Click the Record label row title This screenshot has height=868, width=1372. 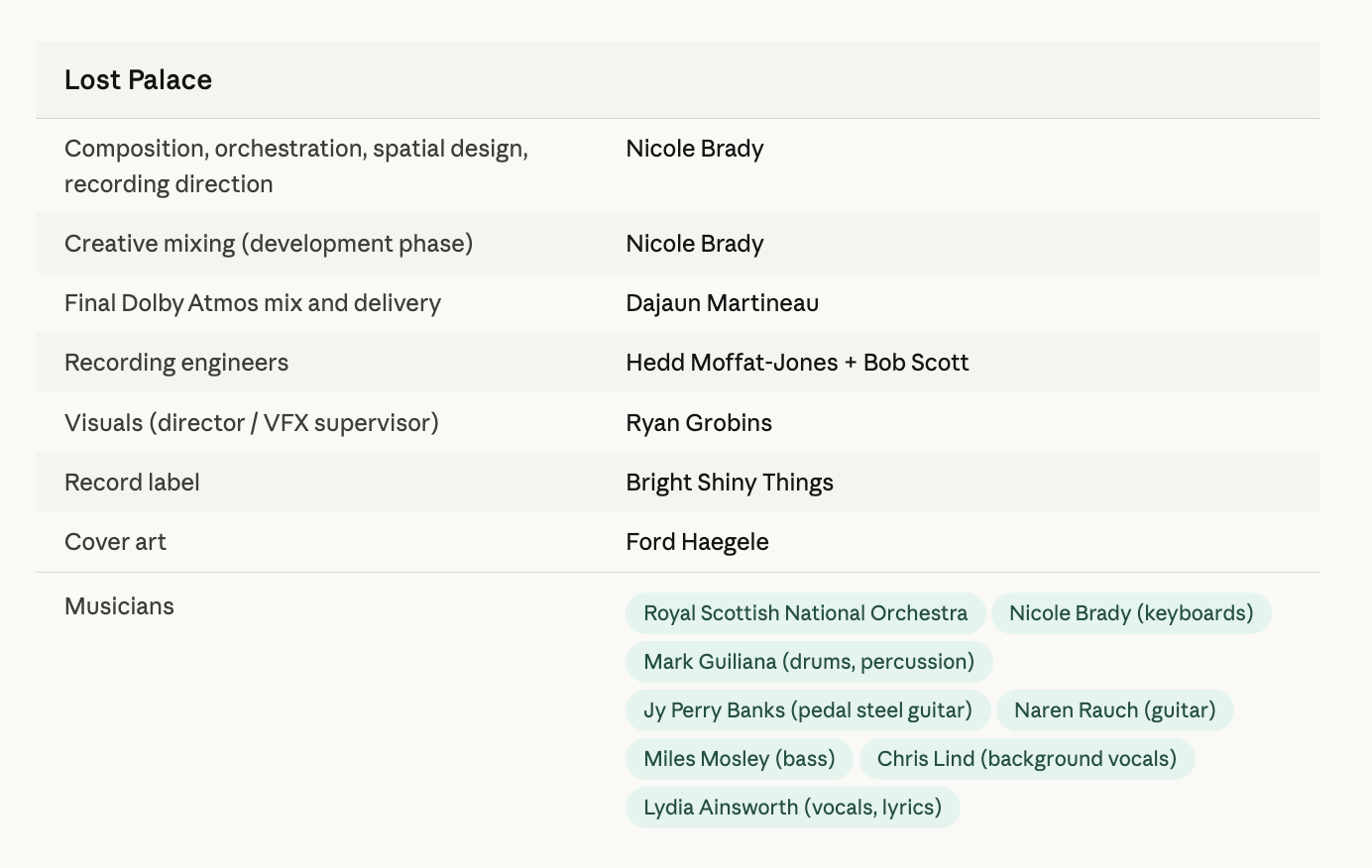[x=132, y=483]
